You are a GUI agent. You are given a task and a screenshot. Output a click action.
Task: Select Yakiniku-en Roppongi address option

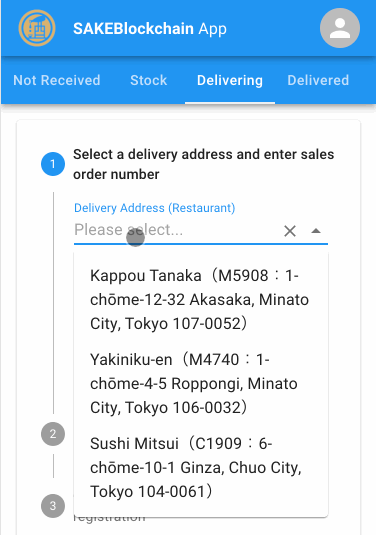[x=201, y=383]
